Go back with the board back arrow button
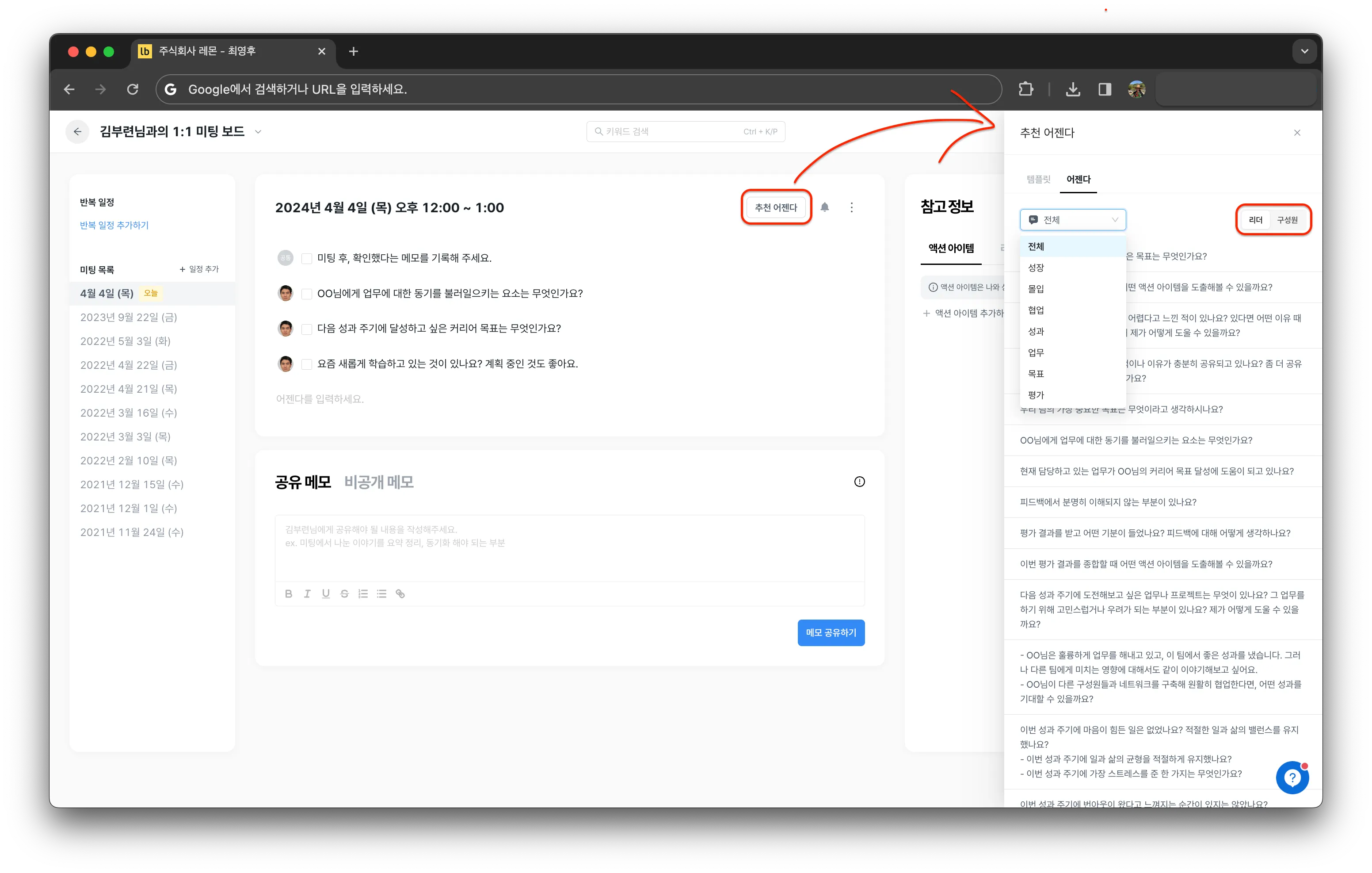Screen dimensions: 1372x873 77,132
